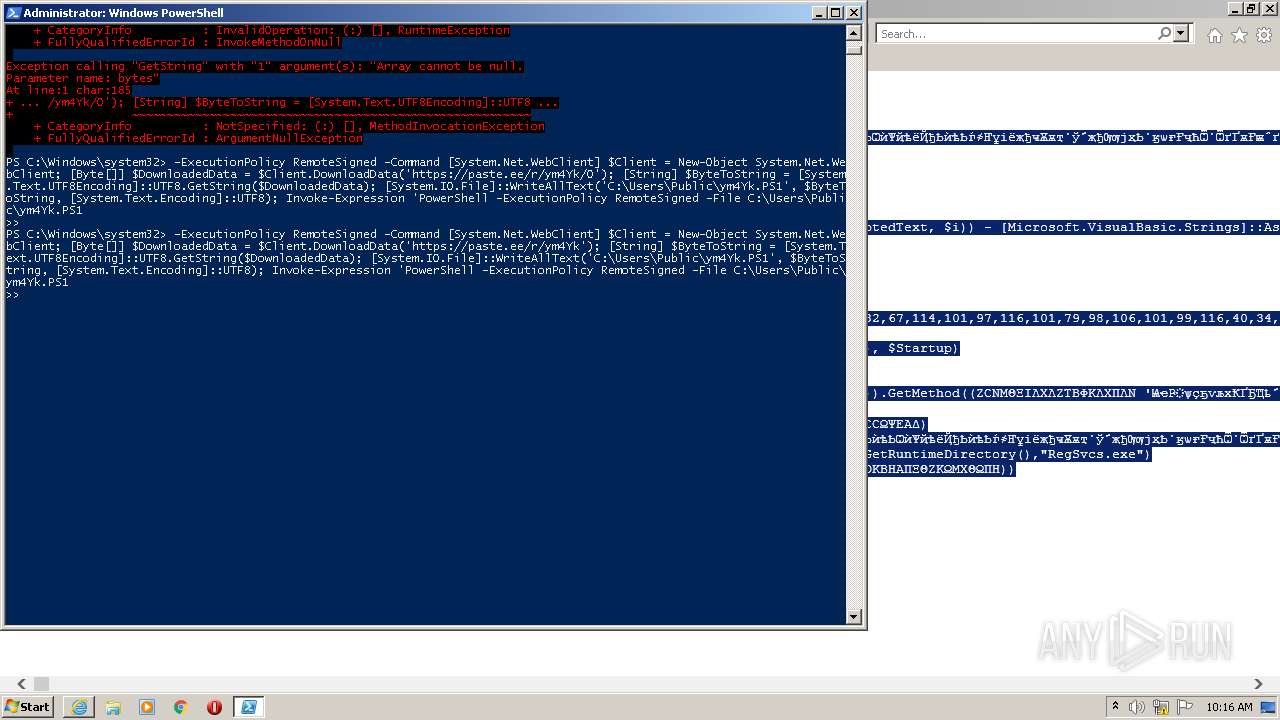Minimize the browser window

pyautogui.click(x=1234, y=8)
